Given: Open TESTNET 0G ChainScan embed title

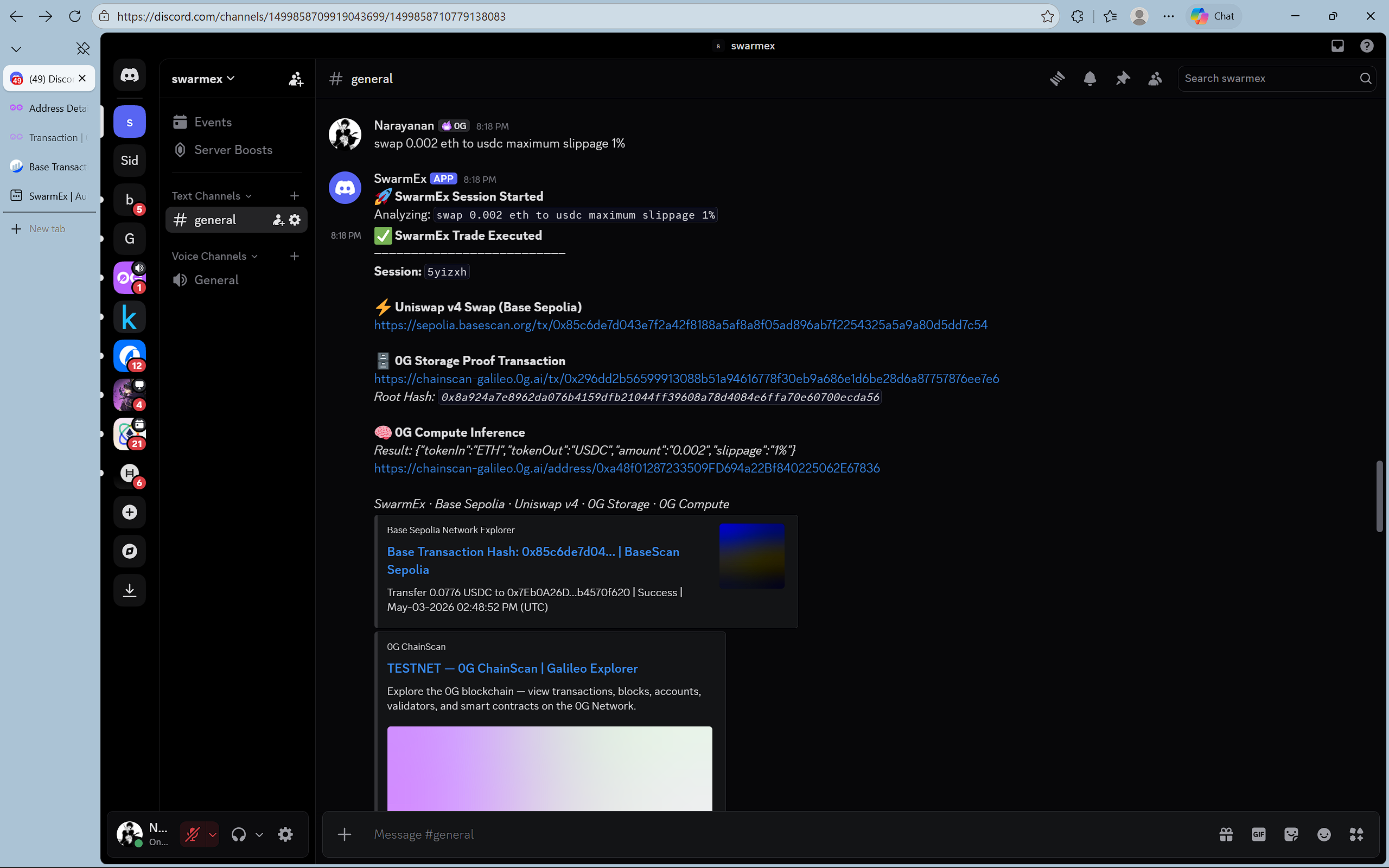Looking at the screenshot, I should [513, 668].
